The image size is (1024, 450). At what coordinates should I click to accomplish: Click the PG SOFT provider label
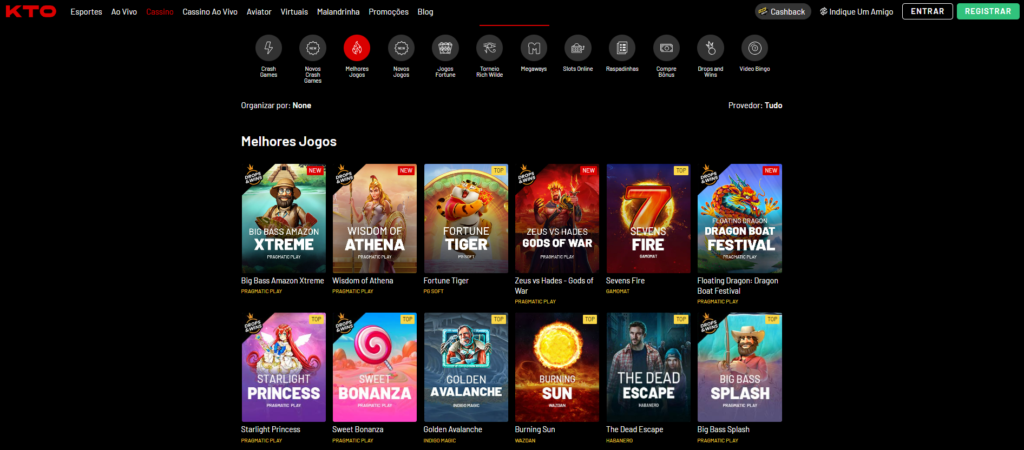tap(434, 291)
